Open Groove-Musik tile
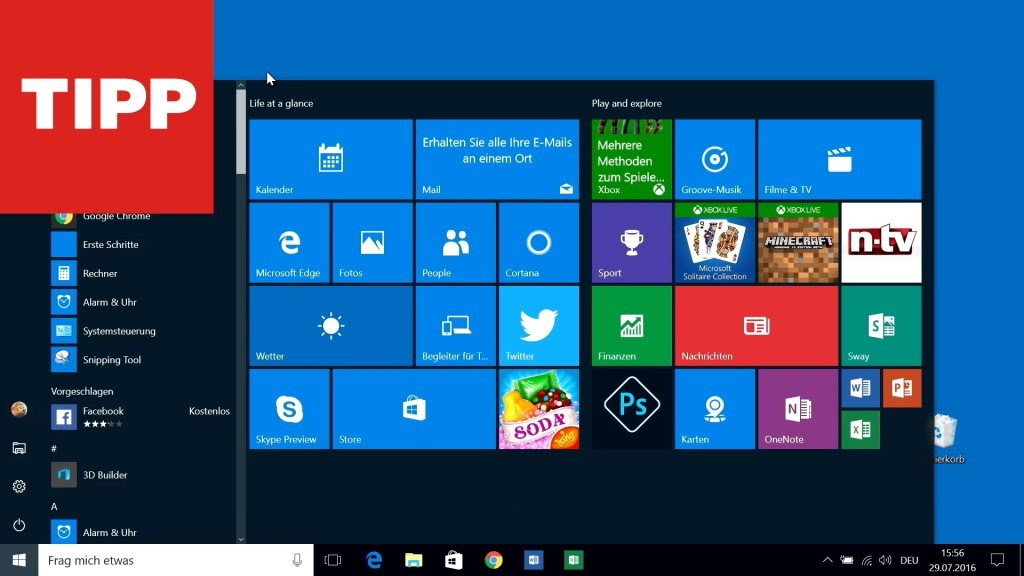Image resolution: width=1024 pixels, height=576 pixels. pos(714,159)
